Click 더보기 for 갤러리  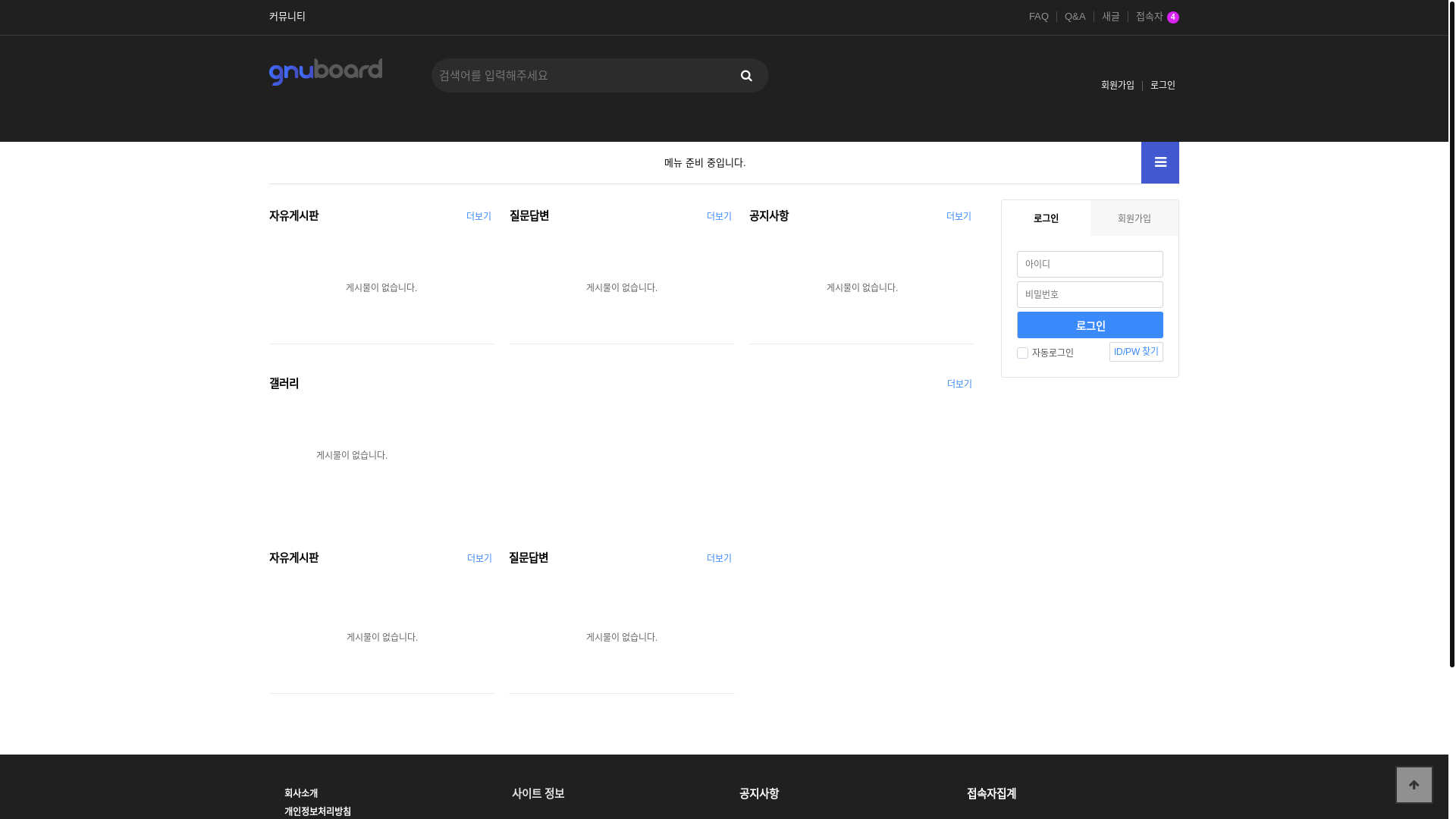pos(959,384)
